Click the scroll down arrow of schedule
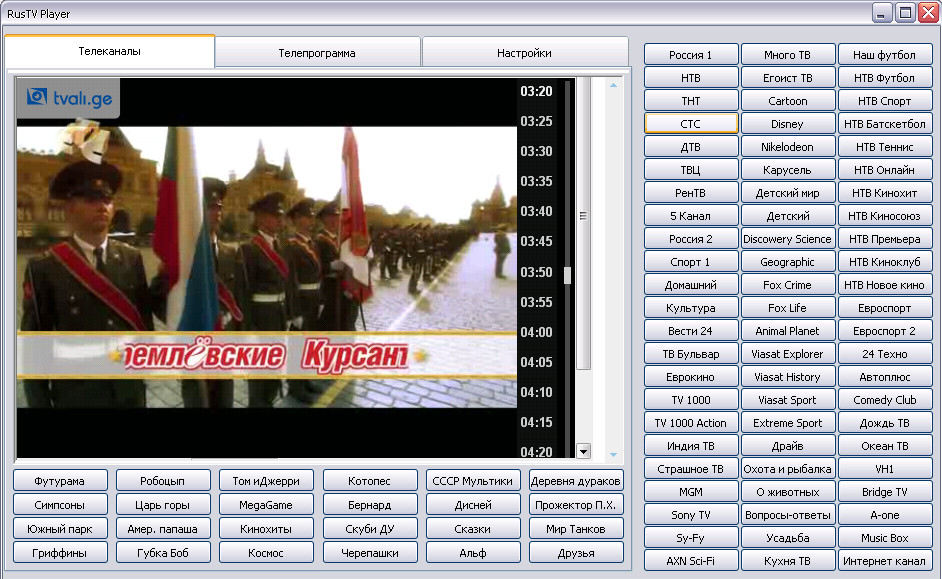 584,452
